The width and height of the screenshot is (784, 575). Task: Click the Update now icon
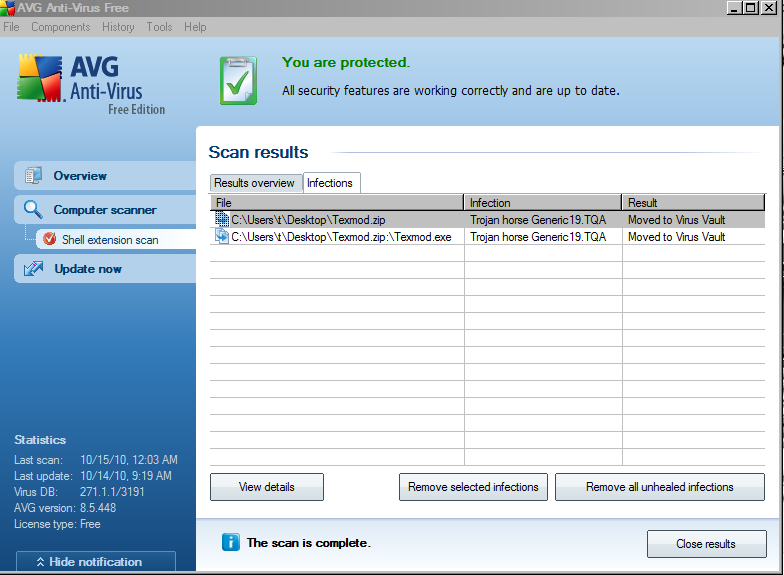pos(34,268)
